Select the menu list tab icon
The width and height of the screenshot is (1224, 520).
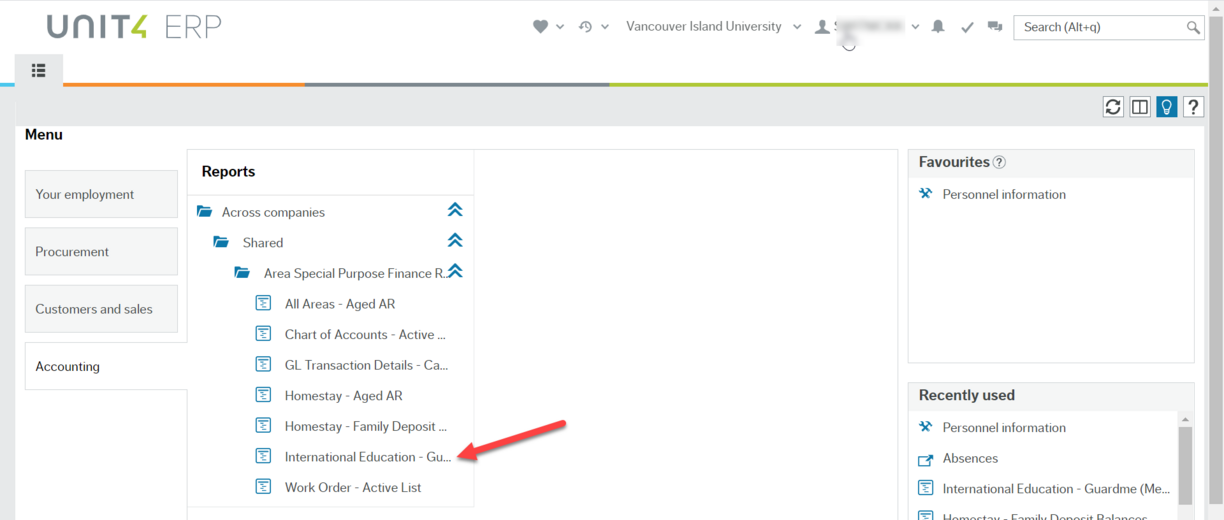click(39, 70)
